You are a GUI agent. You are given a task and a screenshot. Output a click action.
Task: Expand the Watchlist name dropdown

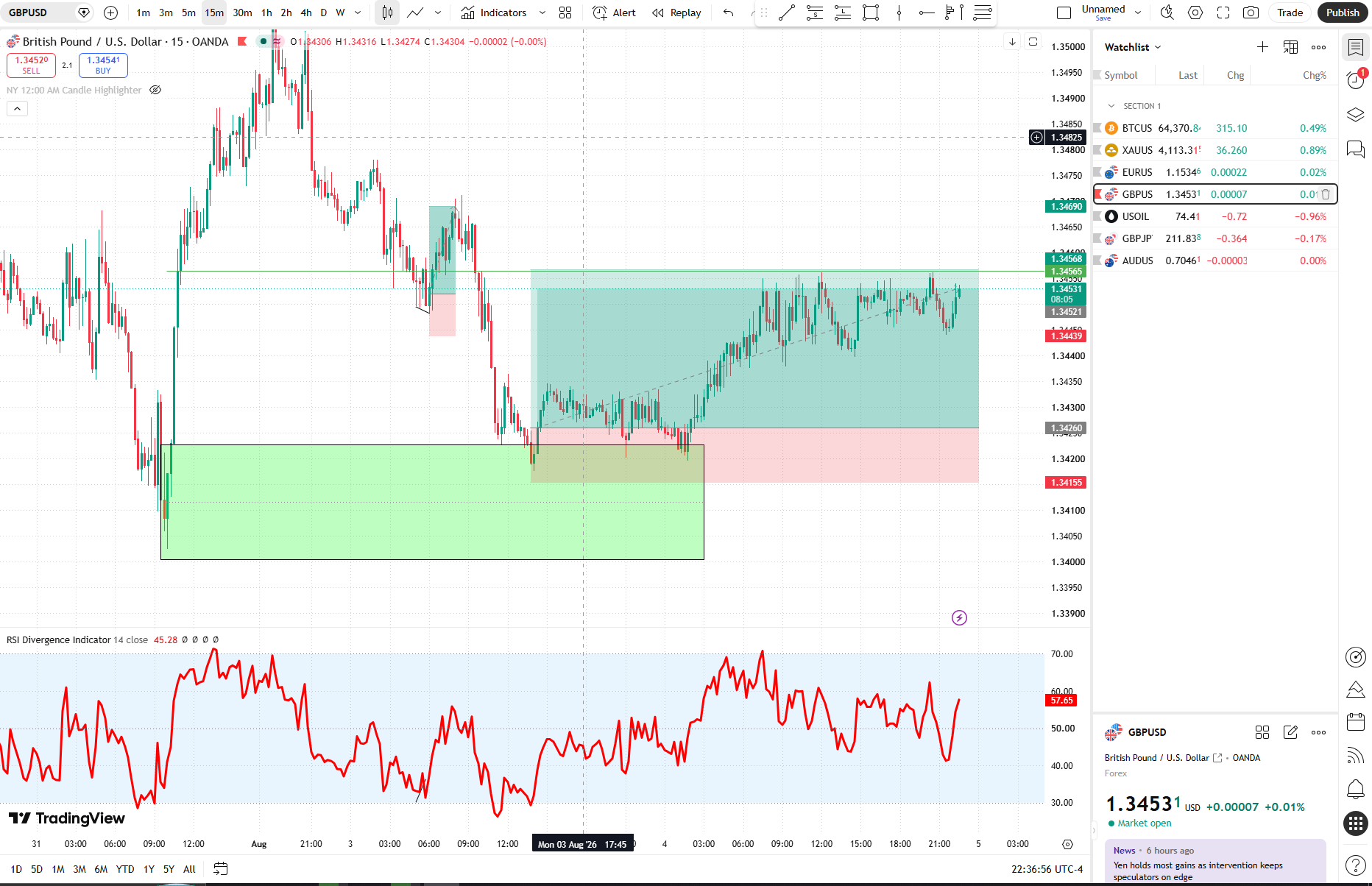pyautogui.click(x=1133, y=47)
